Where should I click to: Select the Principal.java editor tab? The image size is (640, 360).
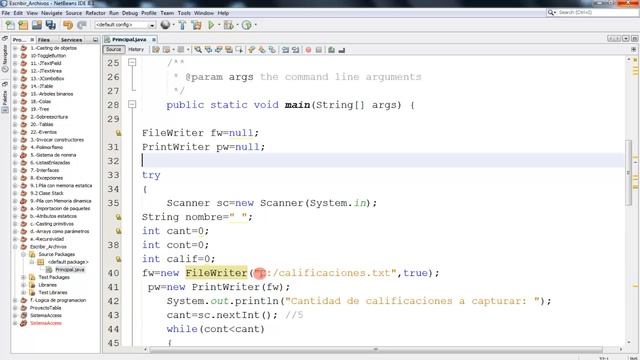pyautogui.click(x=129, y=40)
